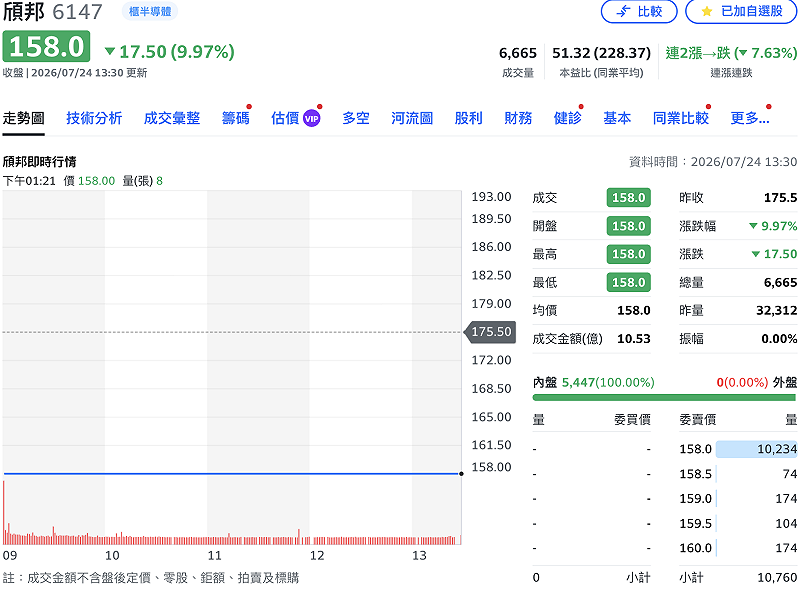Click the 昨量 32,312 value
800x589 pixels.
[777, 310]
